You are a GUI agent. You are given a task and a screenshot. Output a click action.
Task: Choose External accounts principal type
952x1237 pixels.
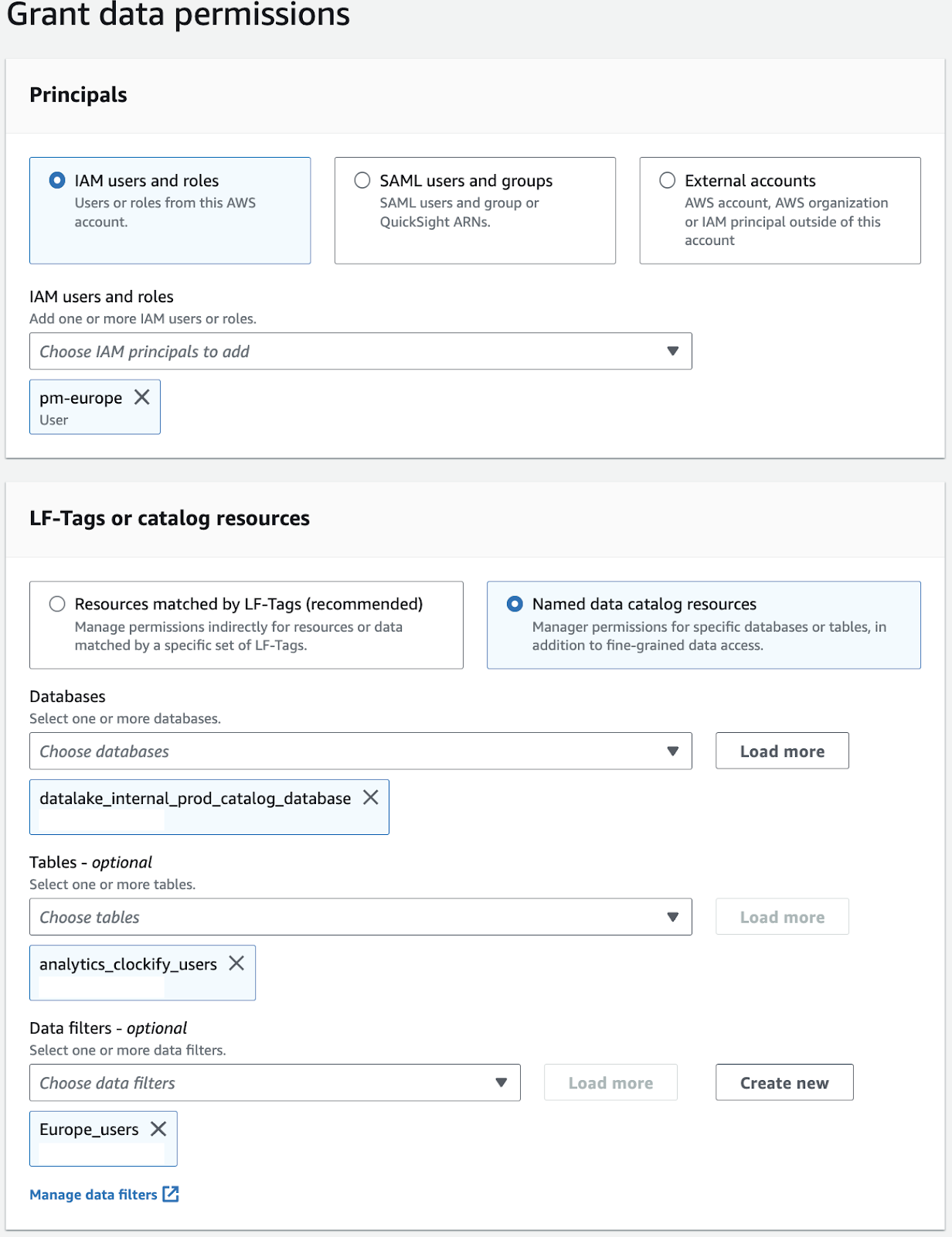pos(668,180)
